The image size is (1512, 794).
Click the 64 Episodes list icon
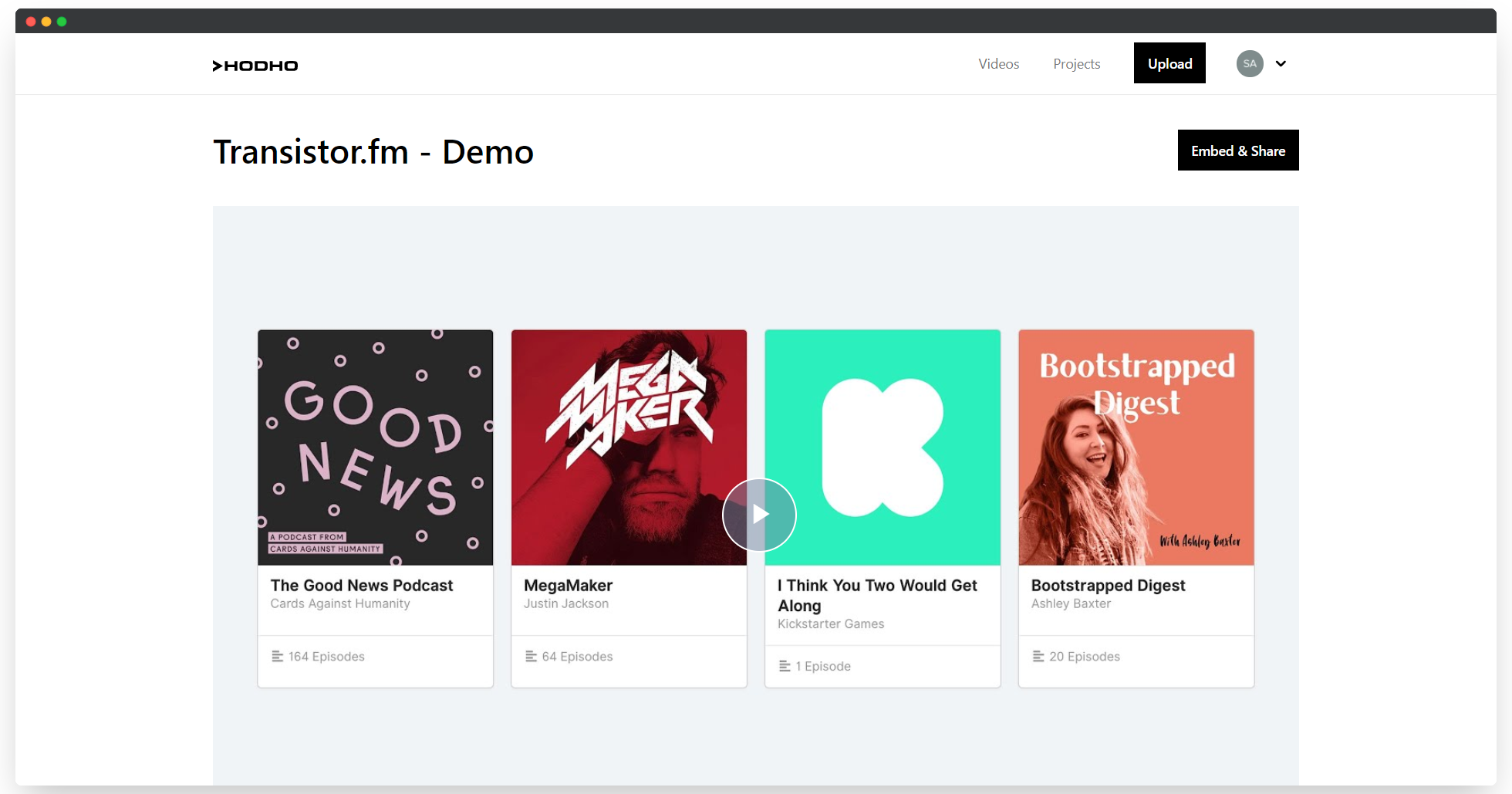tap(532, 657)
